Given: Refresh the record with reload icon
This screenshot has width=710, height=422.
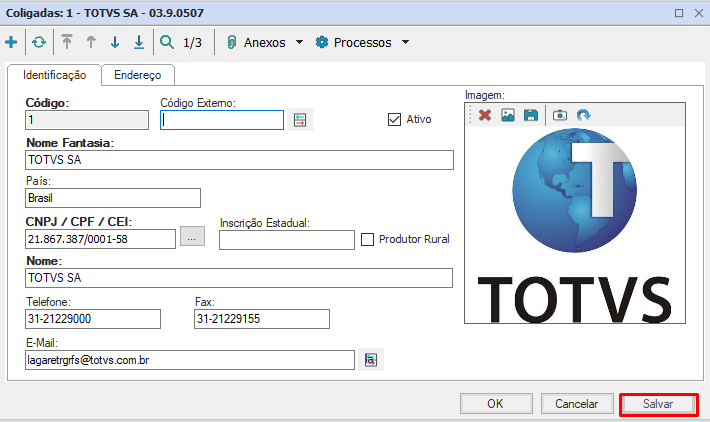Looking at the screenshot, I should tap(39, 42).
